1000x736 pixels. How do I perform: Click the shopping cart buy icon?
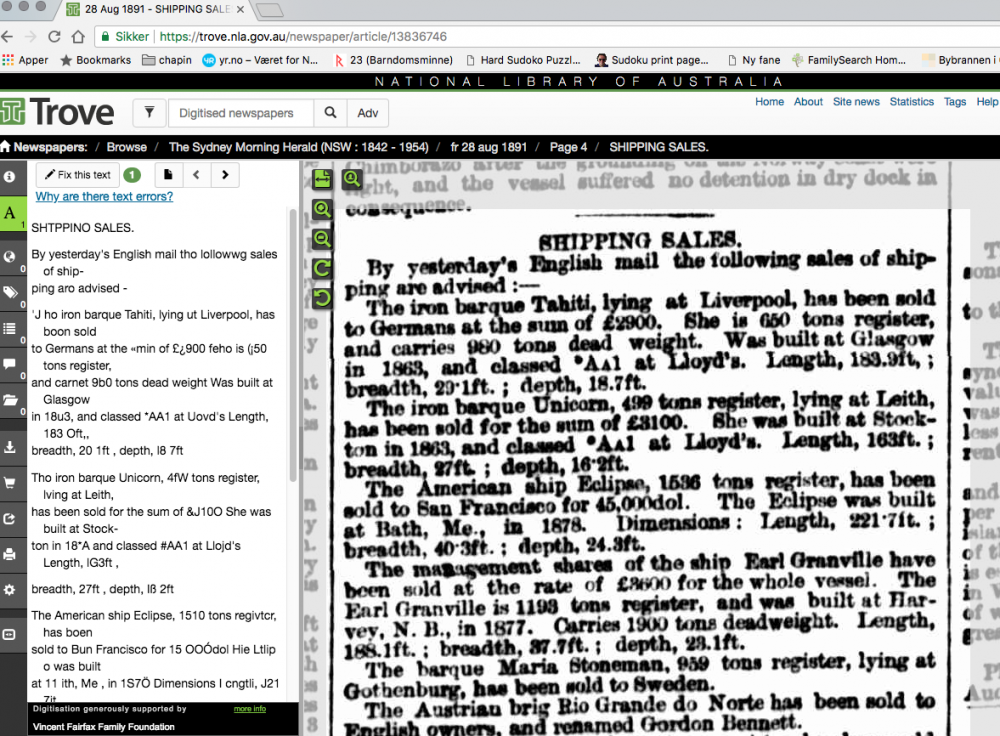[x=10, y=483]
